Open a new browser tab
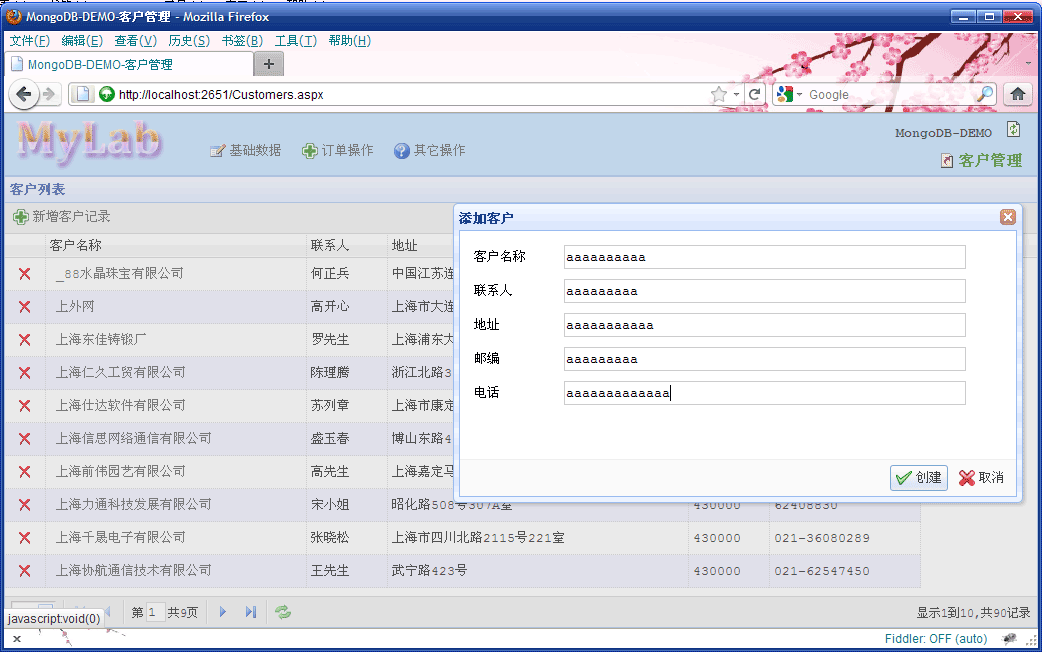 click(269, 64)
